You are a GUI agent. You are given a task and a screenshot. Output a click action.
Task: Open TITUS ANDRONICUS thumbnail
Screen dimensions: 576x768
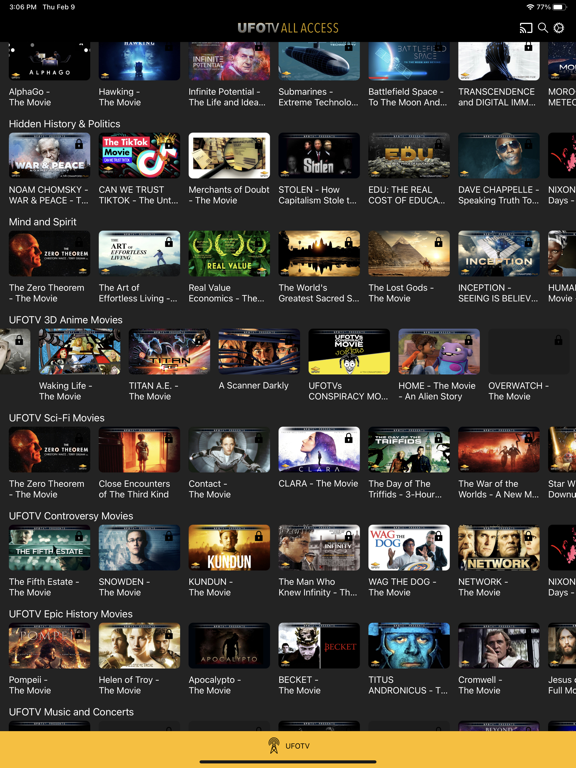click(409, 645)
